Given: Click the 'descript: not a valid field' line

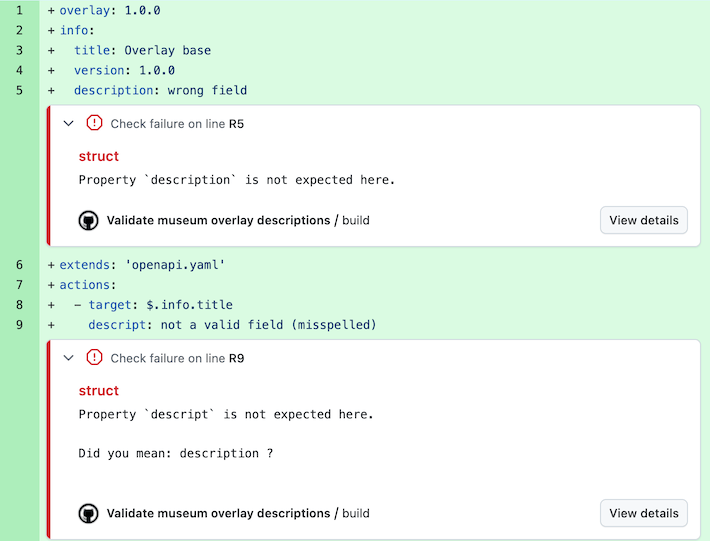Looking at the screenshot, I should pos(232,324).
